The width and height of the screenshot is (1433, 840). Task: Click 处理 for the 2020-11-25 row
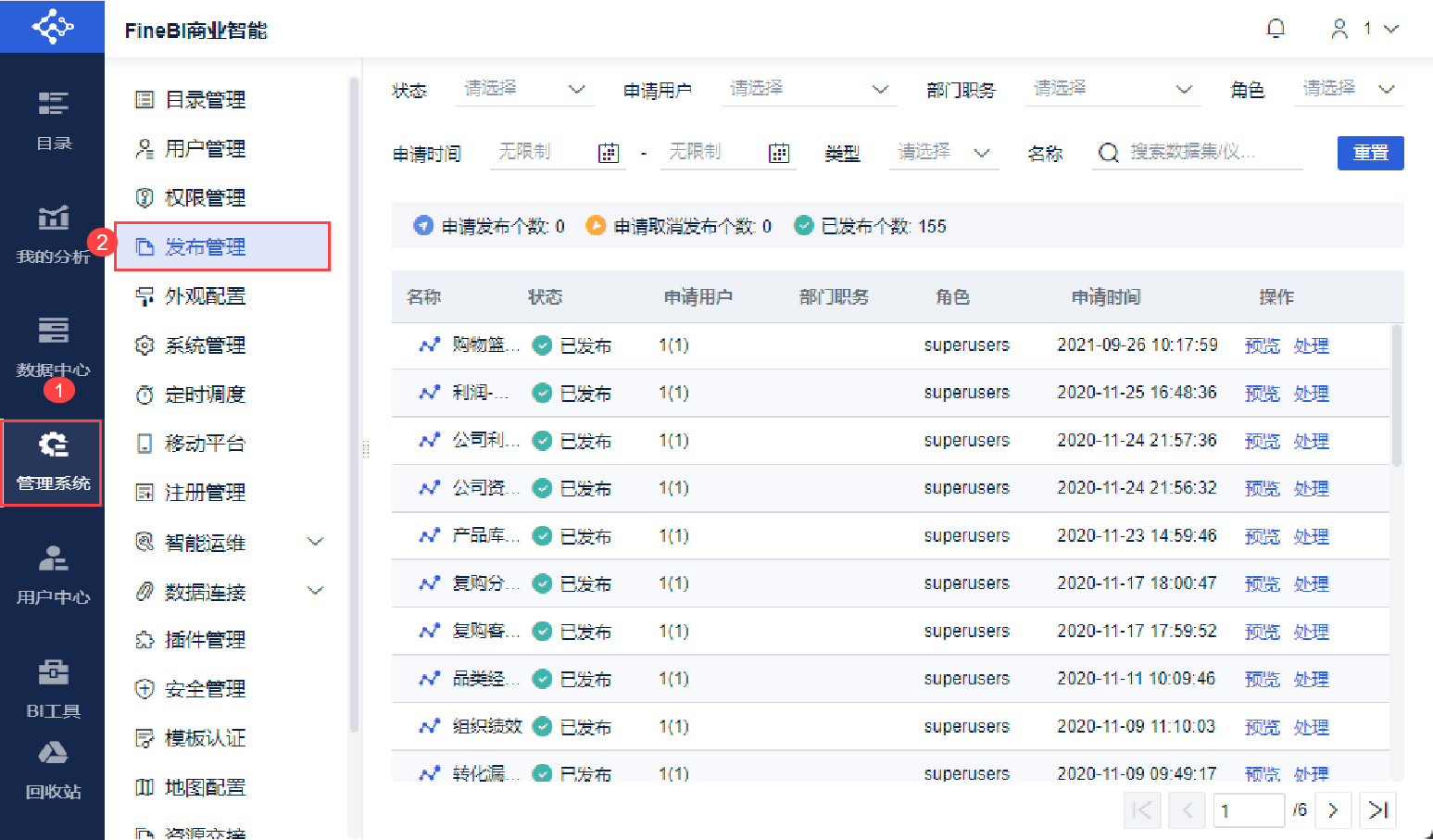click(x=1311, y=394)
